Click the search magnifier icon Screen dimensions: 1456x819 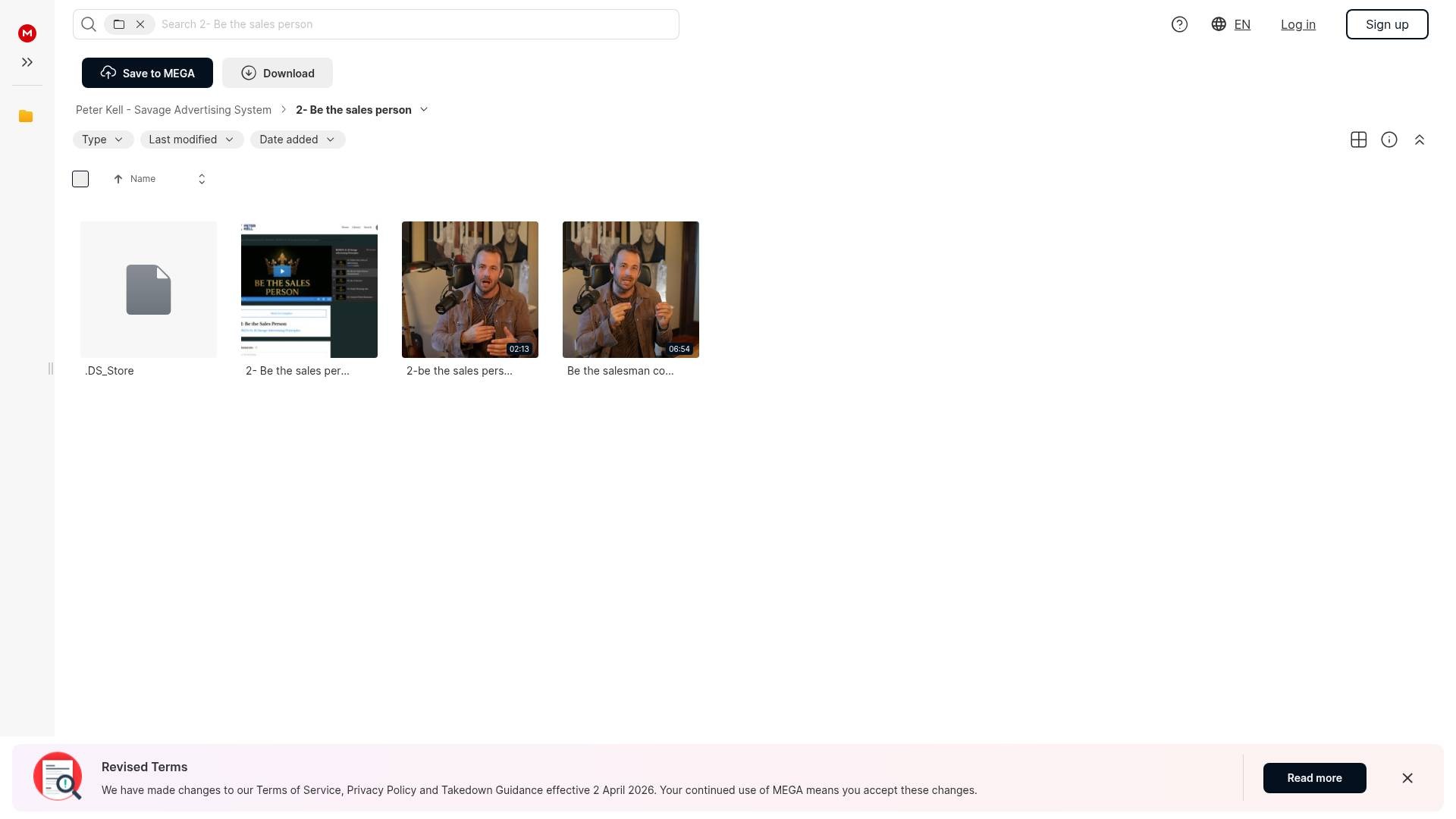[x=89, y=24]
